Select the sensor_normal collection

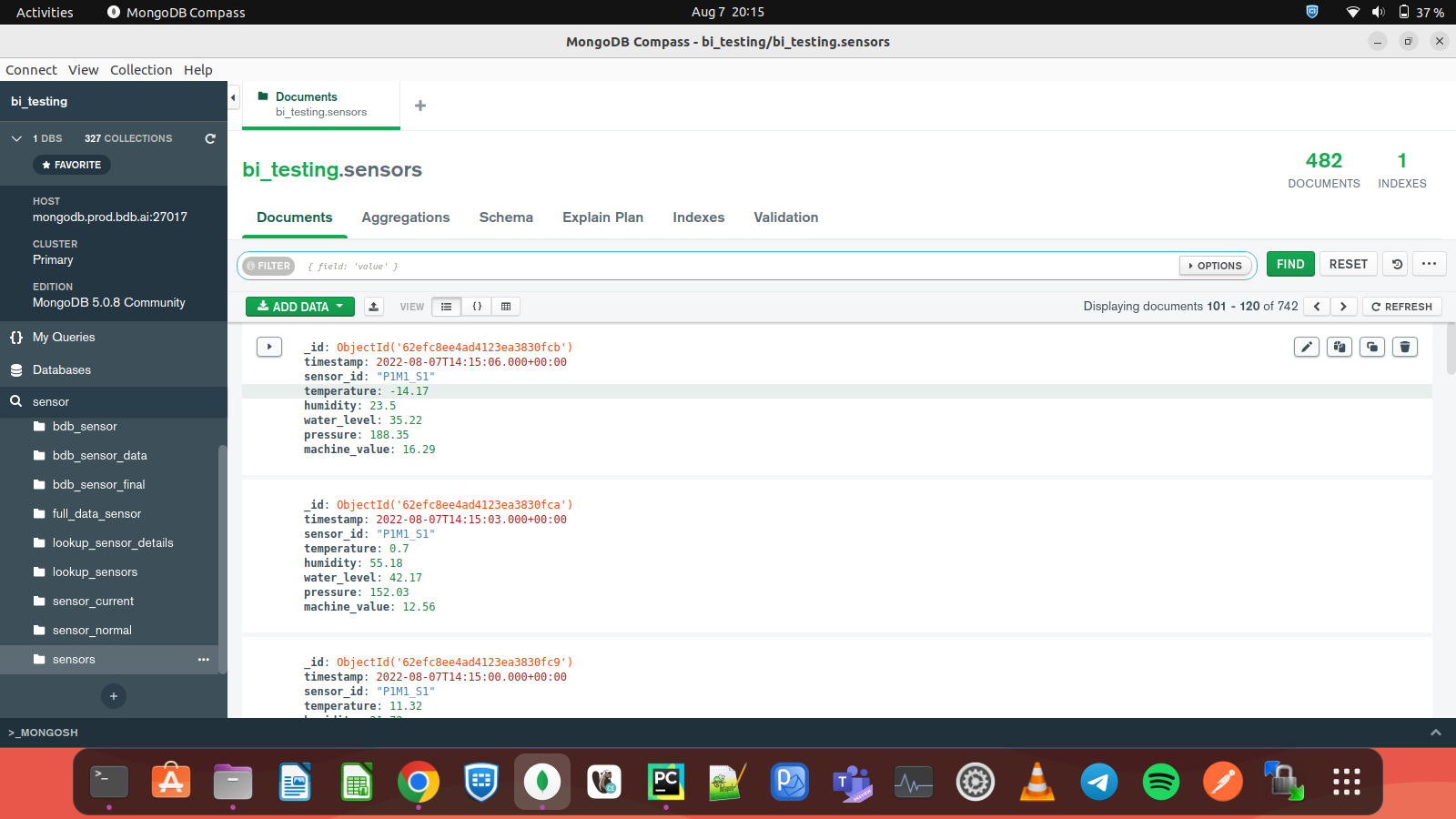92,630
